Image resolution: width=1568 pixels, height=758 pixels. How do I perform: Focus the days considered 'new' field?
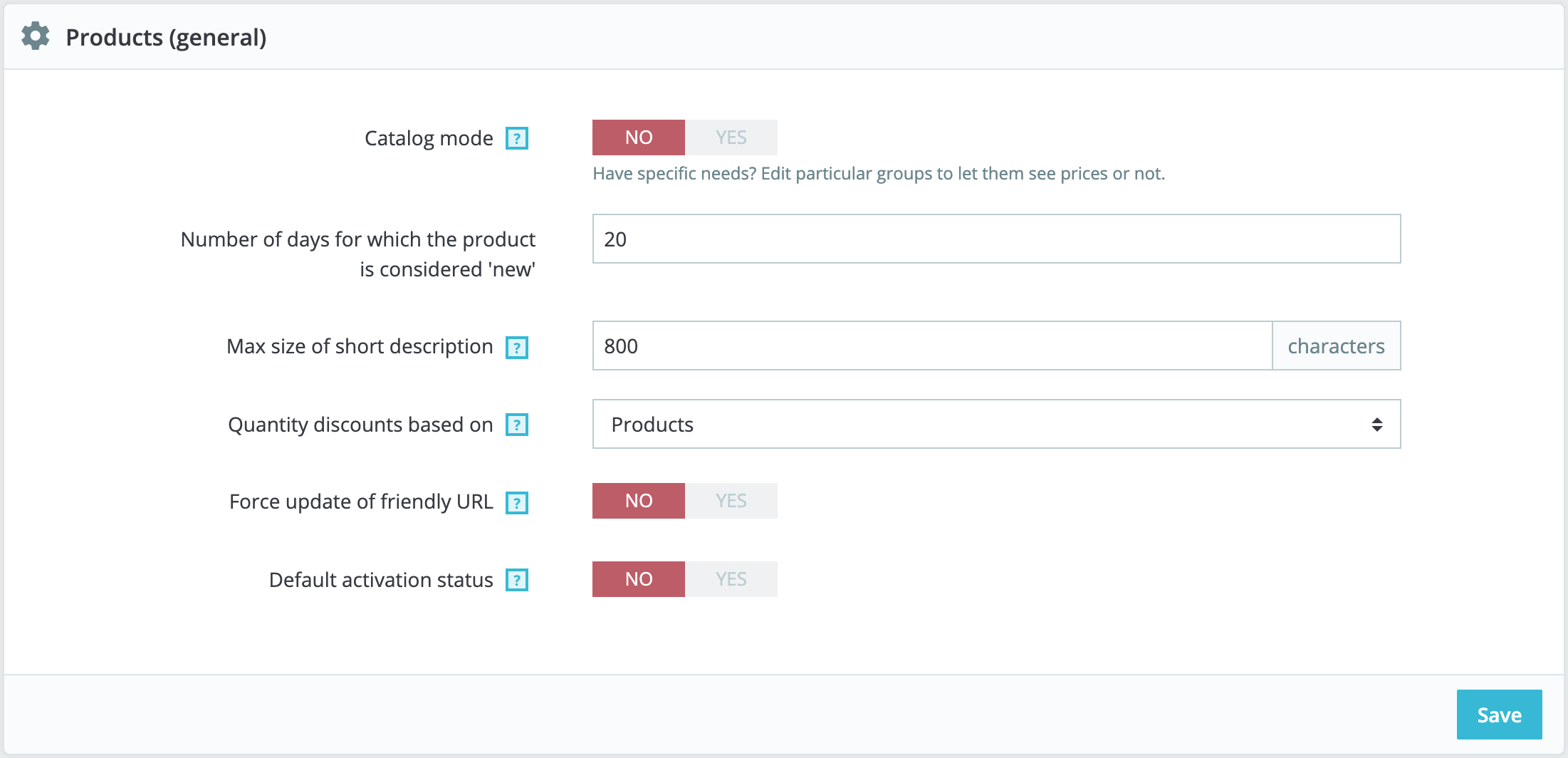[996, 239]
